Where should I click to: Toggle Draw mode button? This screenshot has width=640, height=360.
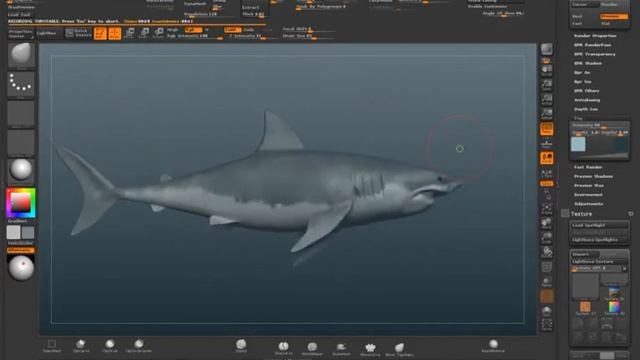pos(115,33)
